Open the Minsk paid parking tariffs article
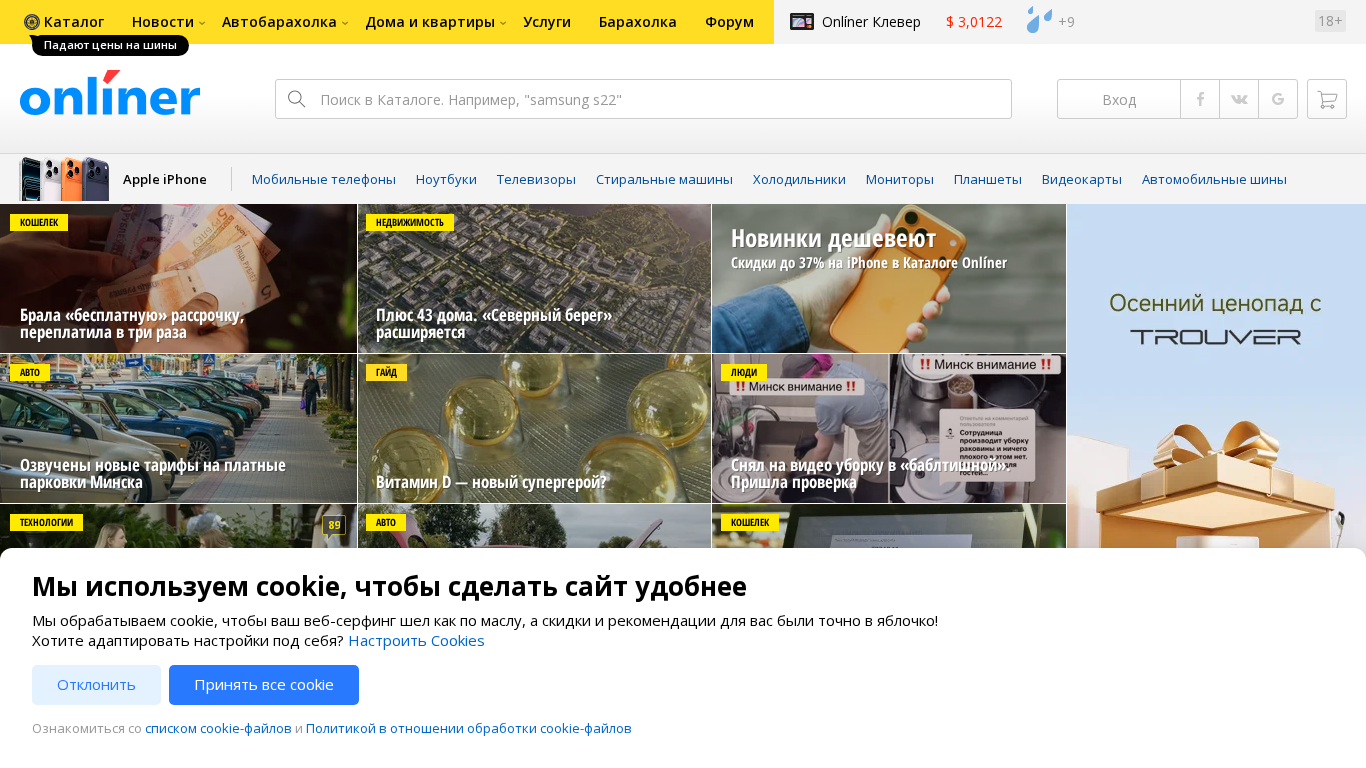The height and width of the screenshot is (768, 1366). tap(178, 428)
